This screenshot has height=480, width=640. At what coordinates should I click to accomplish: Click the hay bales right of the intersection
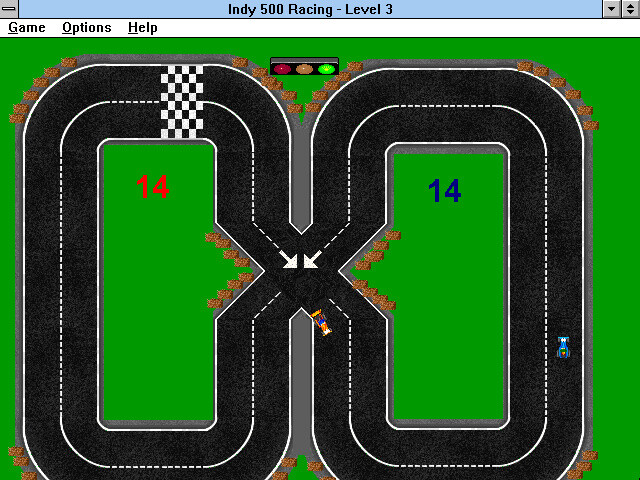click(378, 270)
